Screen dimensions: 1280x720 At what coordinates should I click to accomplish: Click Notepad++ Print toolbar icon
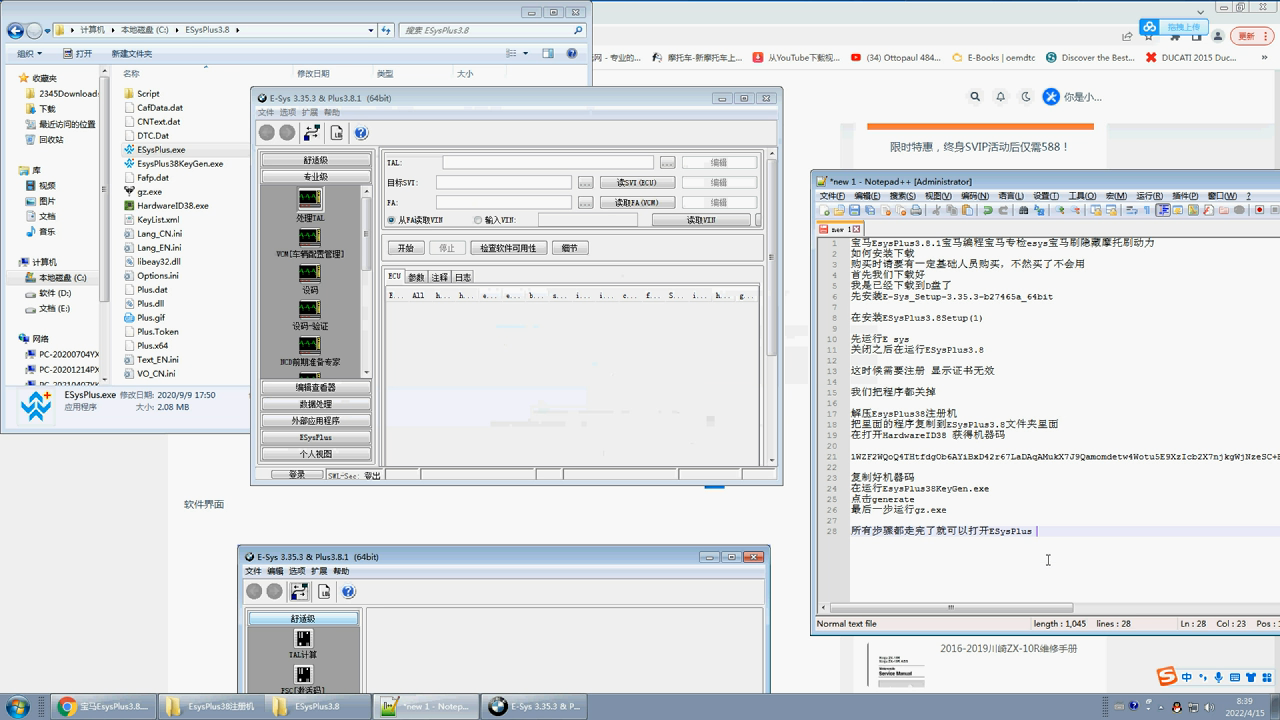(916, 210)
